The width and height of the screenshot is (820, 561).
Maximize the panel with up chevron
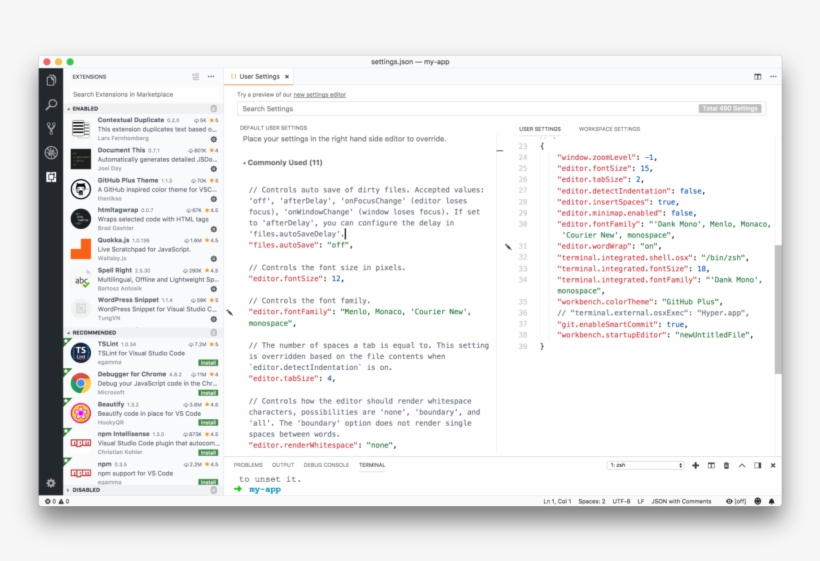(x=742, y=465)
